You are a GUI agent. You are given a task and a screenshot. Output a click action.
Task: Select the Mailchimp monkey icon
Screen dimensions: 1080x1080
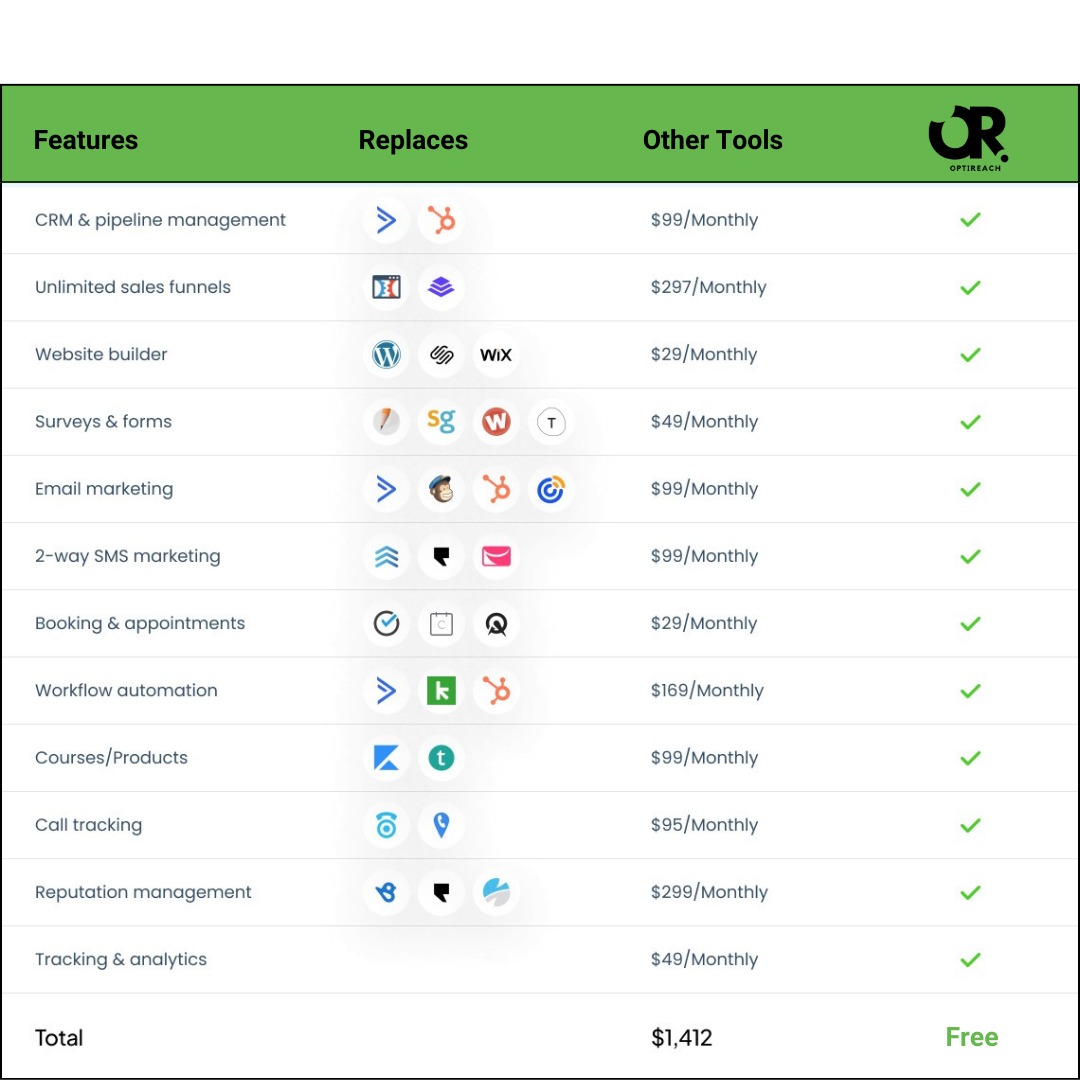tap(441, 489)
